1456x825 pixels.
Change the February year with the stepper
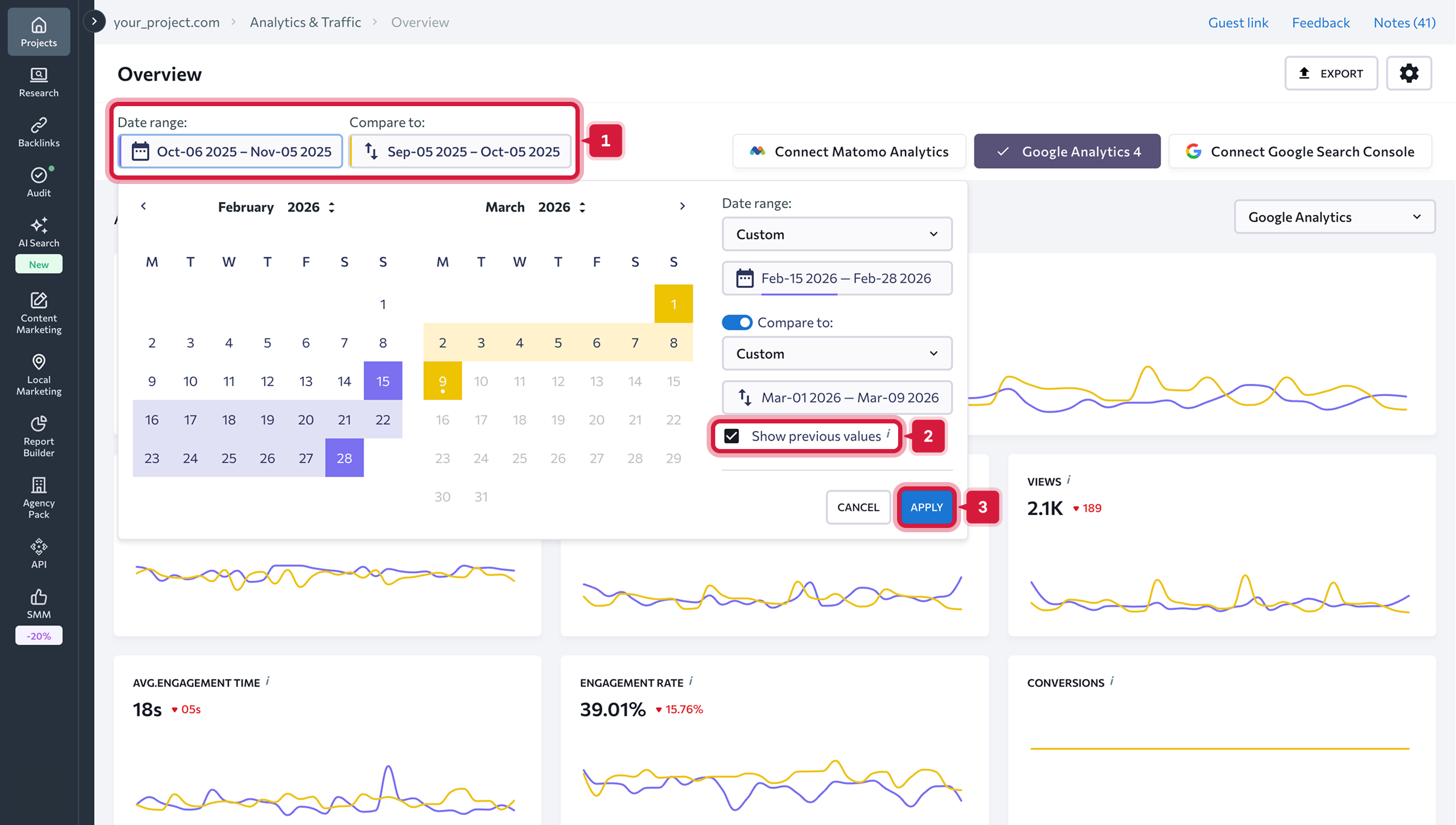[x=331, y=207]
